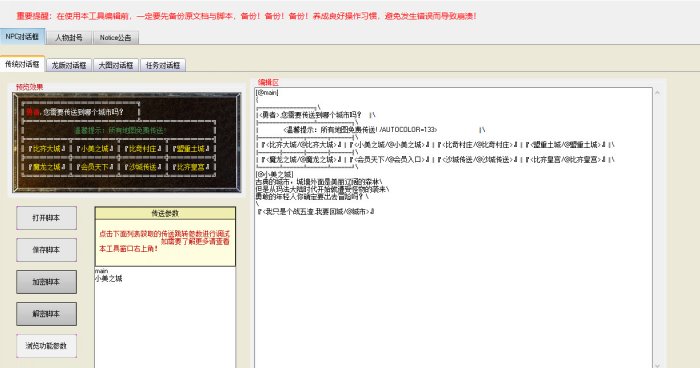This screenshot has height=368, width=700.
Task: Open the 人物封号 tab
Action: click(x=69, y=38)
